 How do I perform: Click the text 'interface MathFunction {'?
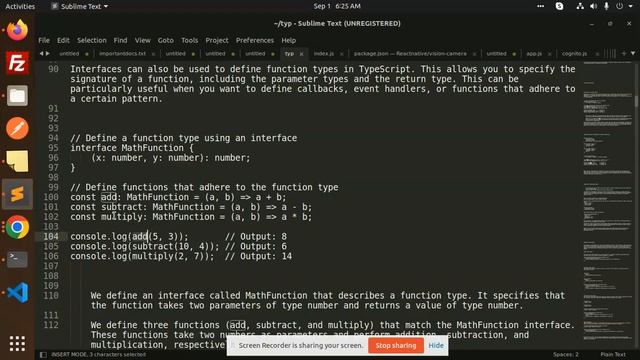132,148
